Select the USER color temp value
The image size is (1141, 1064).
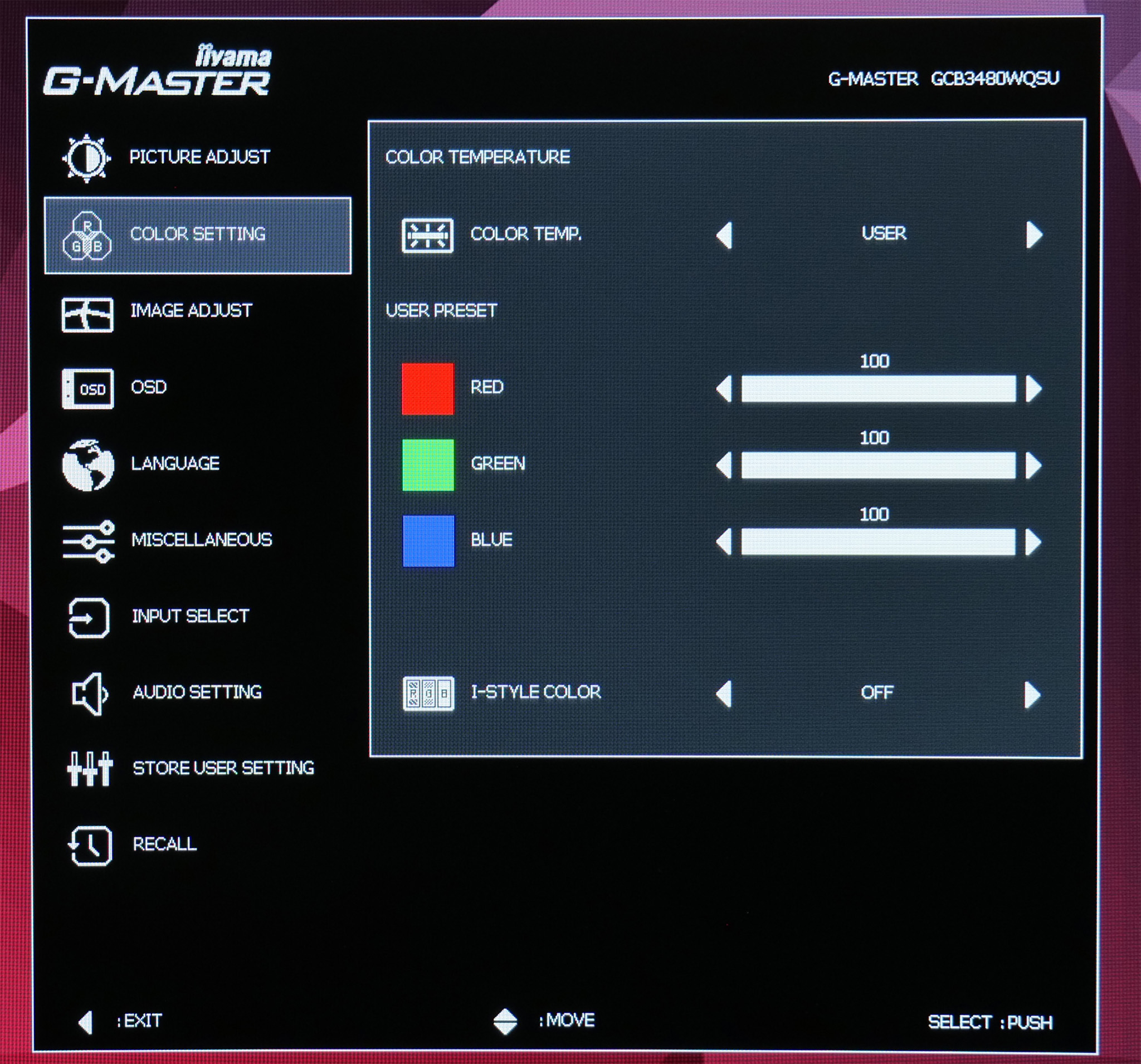[883, 233]
